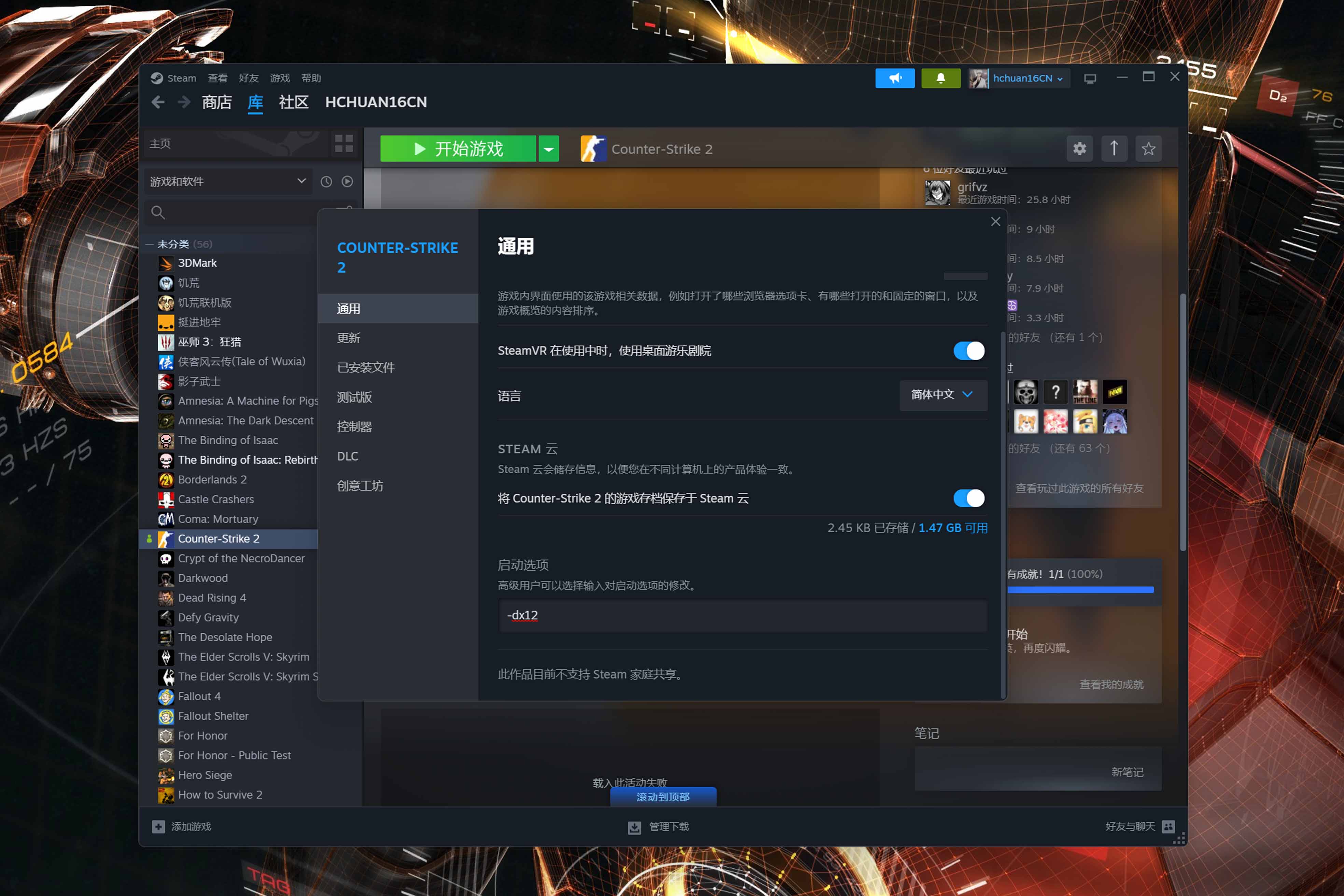
Task: Click the question mark badge
Action: [x=1055, y=392]
